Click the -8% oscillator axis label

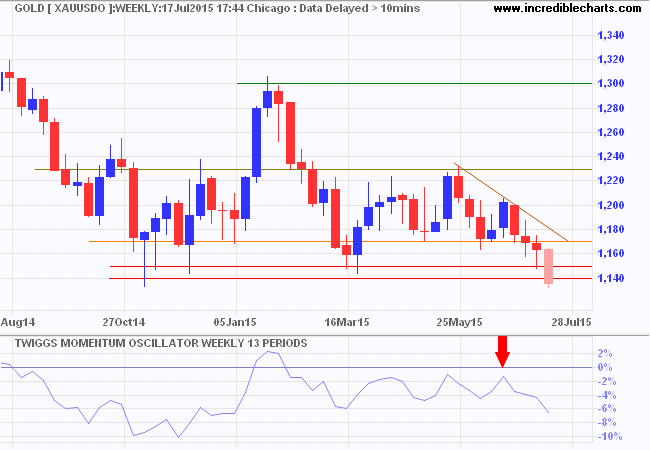606,423
